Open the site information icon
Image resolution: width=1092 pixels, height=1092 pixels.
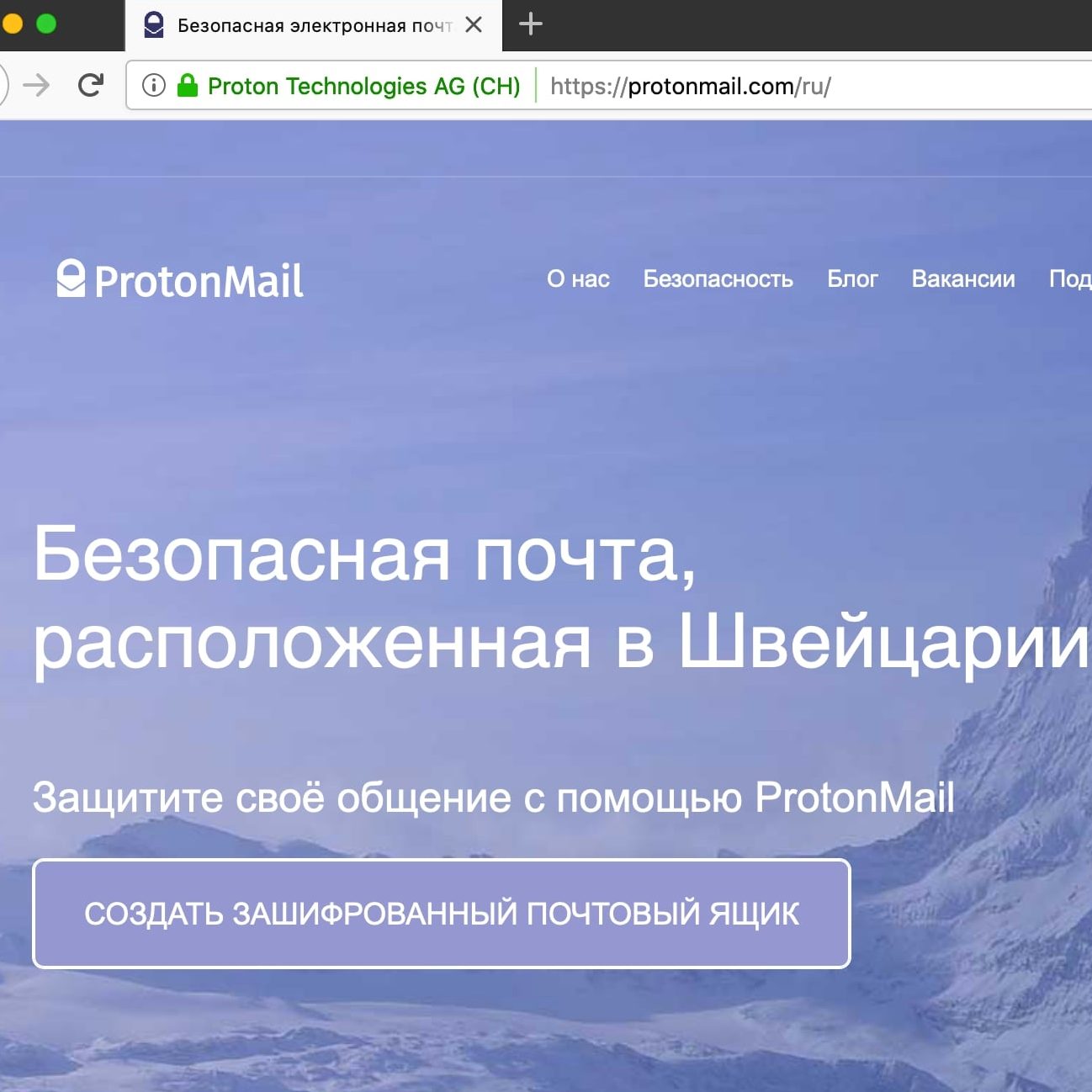pyautogui.click(x=154, y=86)
